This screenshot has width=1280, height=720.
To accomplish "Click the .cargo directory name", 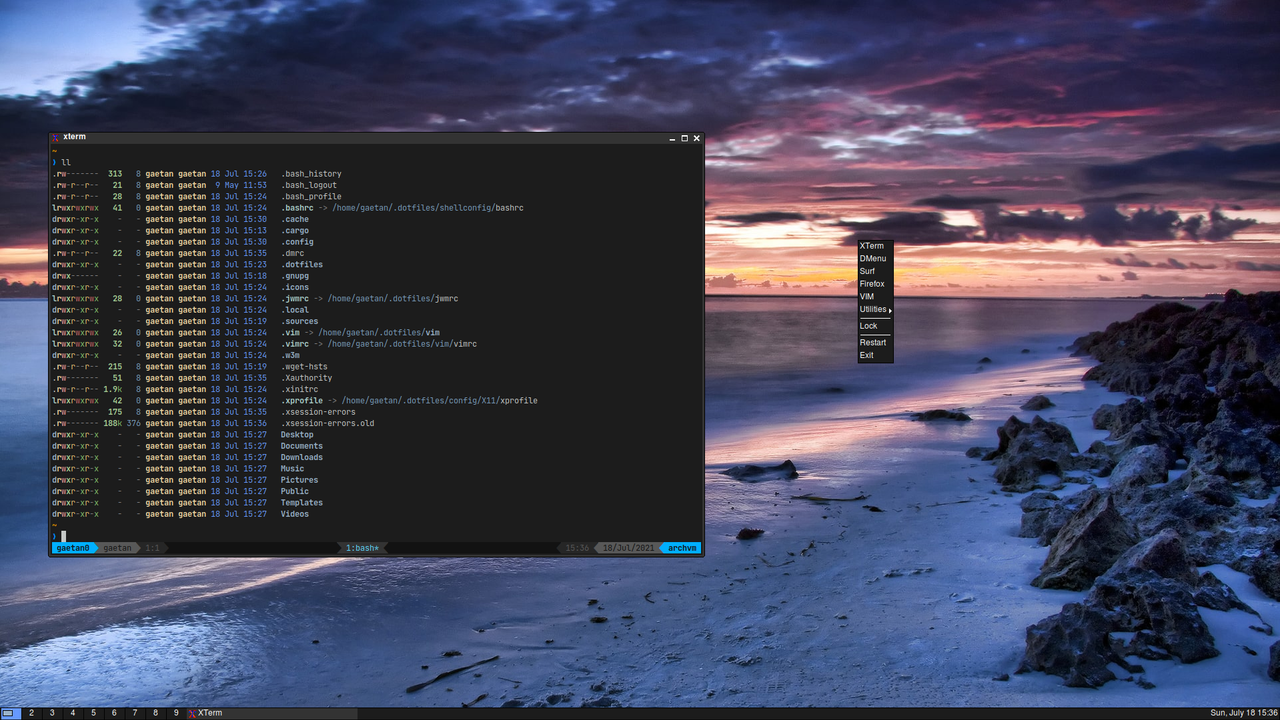I will 295,231.
